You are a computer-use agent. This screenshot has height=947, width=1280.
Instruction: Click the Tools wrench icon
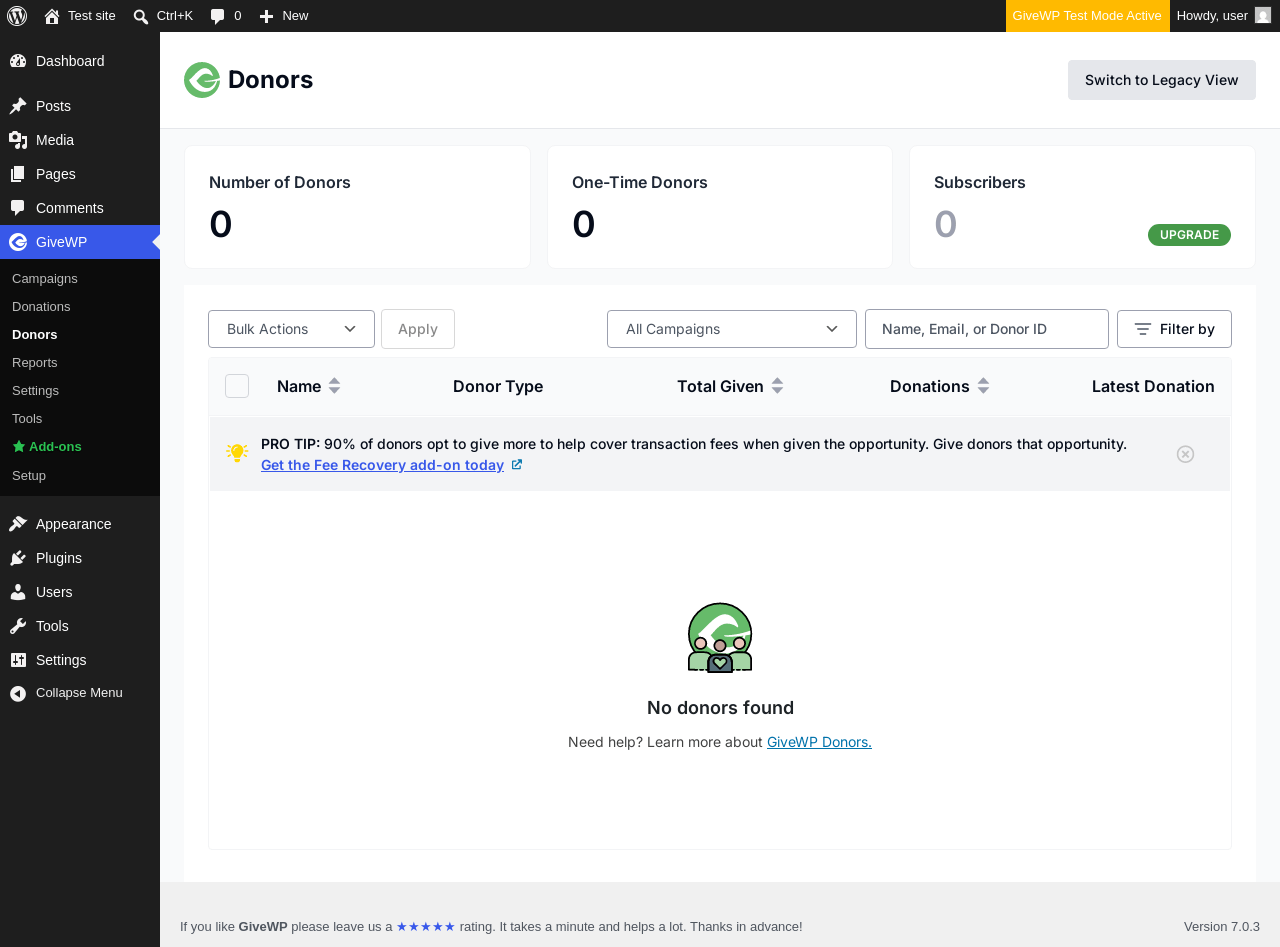point(18,626)
